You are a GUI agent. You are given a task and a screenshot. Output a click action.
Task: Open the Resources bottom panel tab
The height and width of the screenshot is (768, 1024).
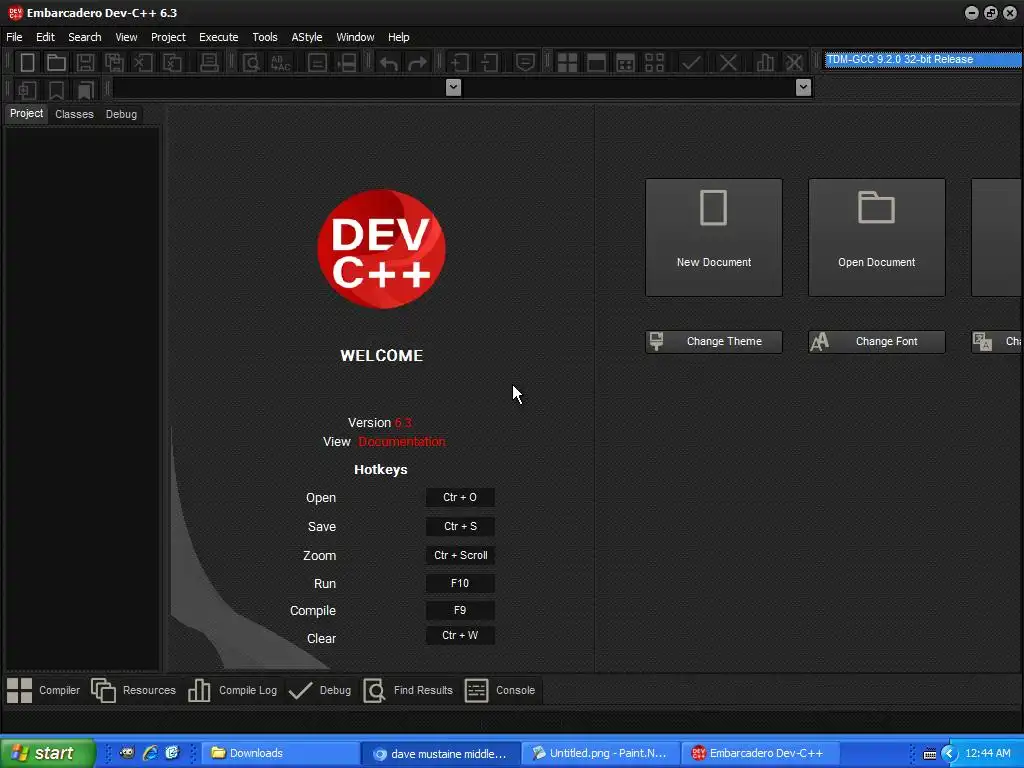point(134,690)
